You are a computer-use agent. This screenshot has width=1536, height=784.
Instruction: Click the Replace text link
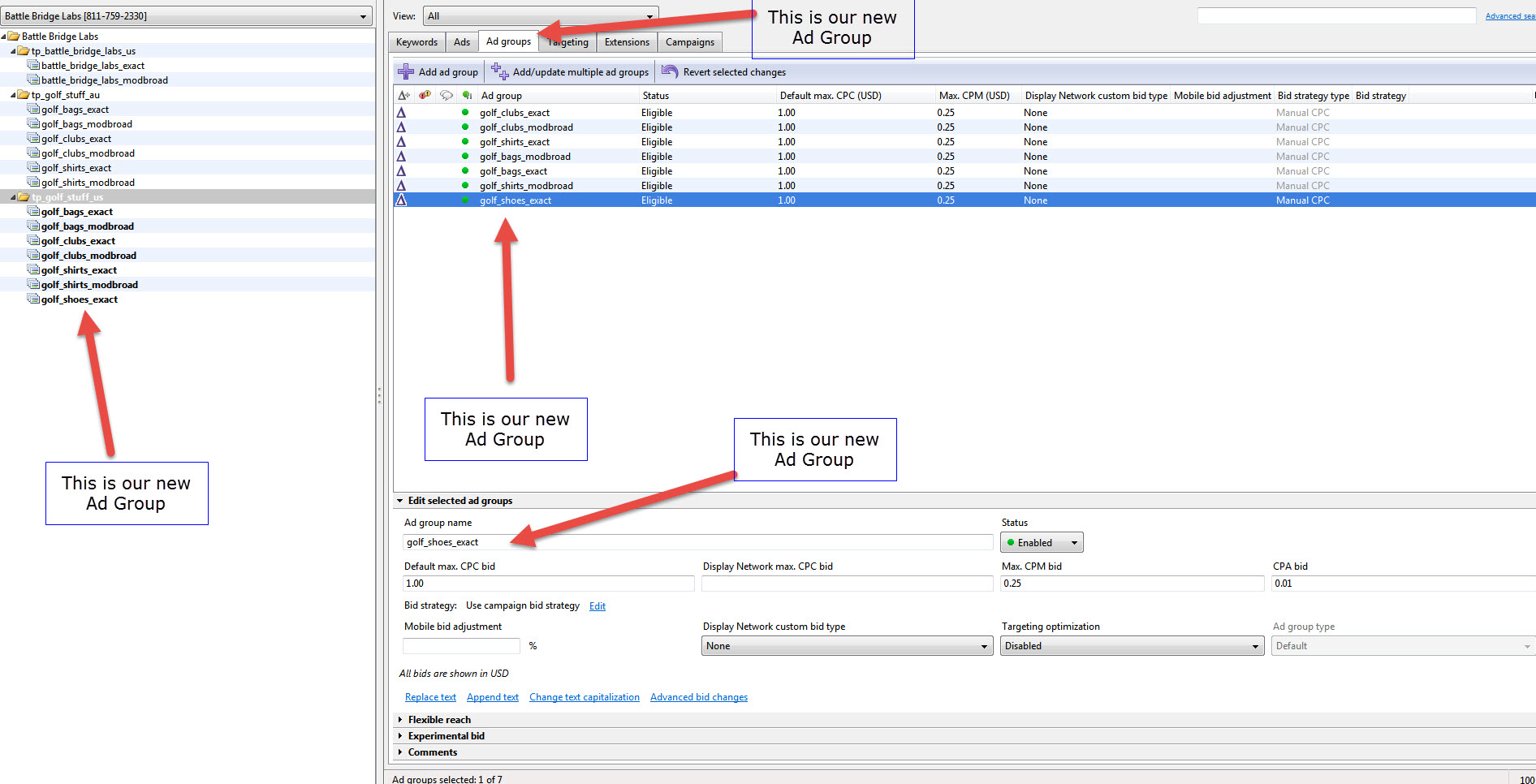(429, 696)
